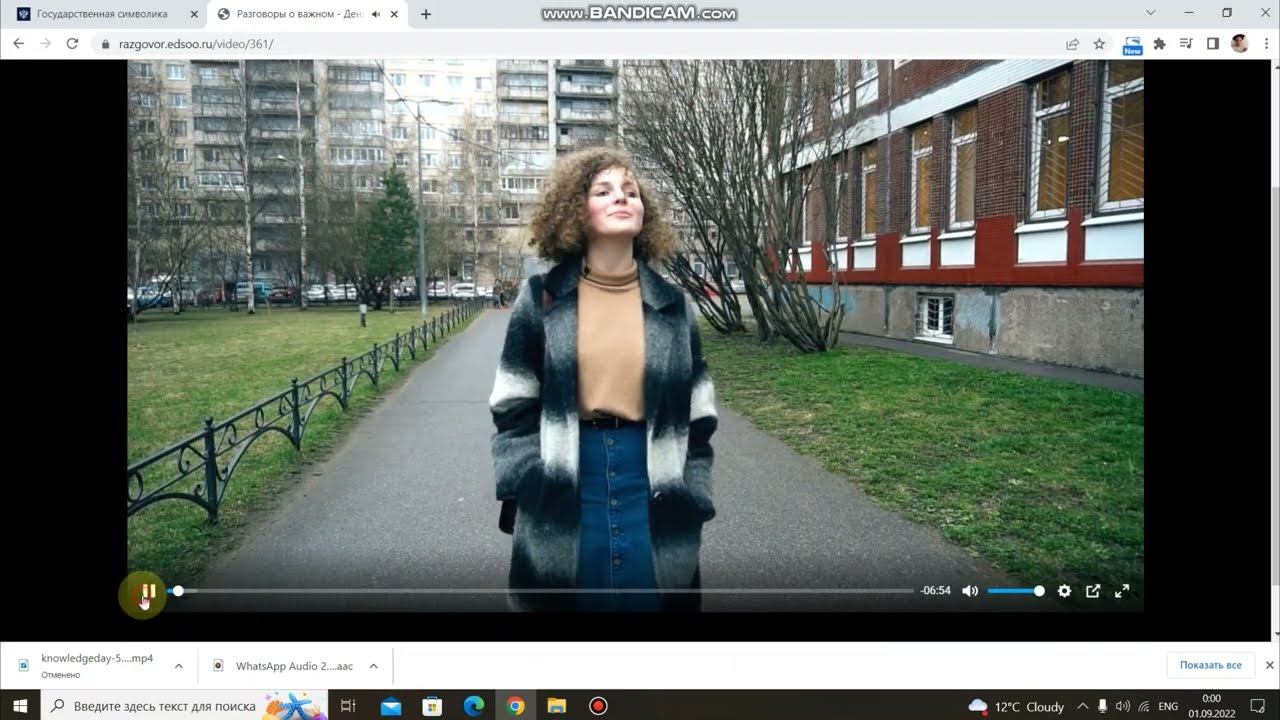The image size is (1280, 720).
Task: Open Chrome profile avatar
Action: (1239, 43)
